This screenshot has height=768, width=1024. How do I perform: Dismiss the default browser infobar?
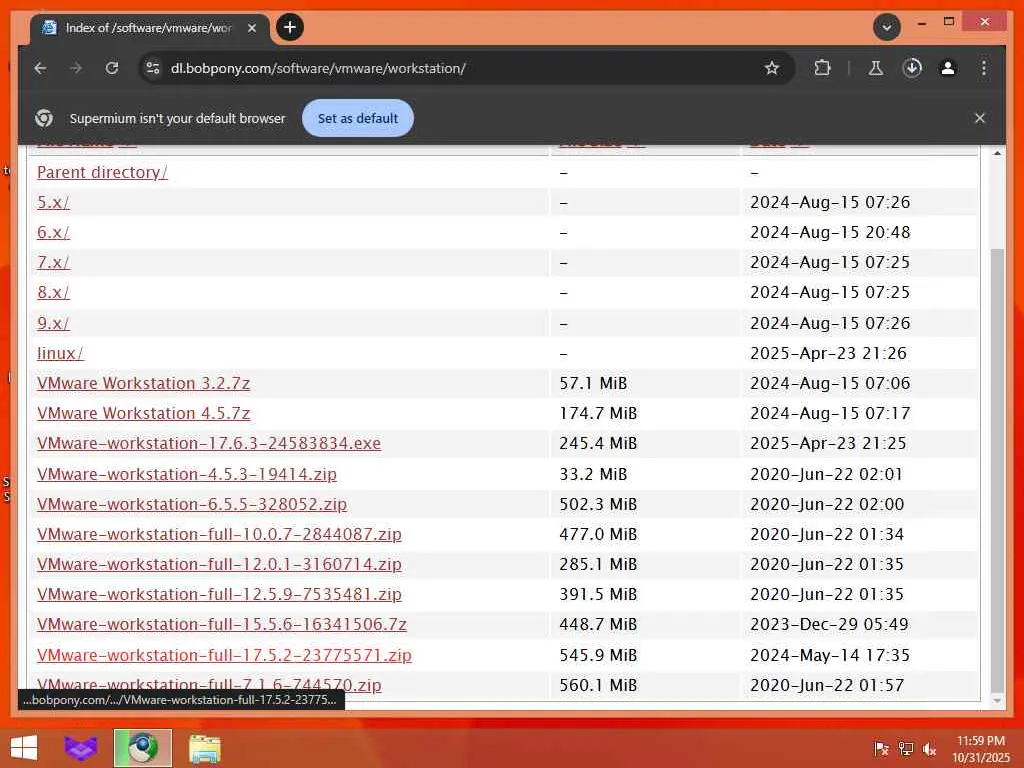click(980, 118)
